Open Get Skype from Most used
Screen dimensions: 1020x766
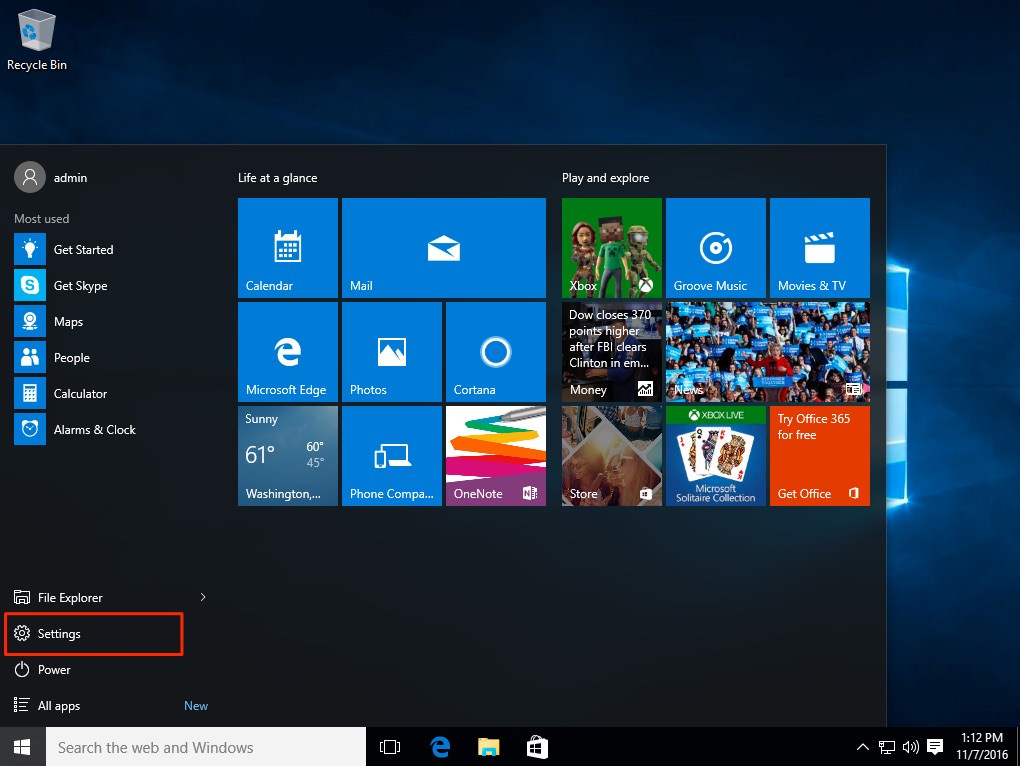[x=80, y=286]
